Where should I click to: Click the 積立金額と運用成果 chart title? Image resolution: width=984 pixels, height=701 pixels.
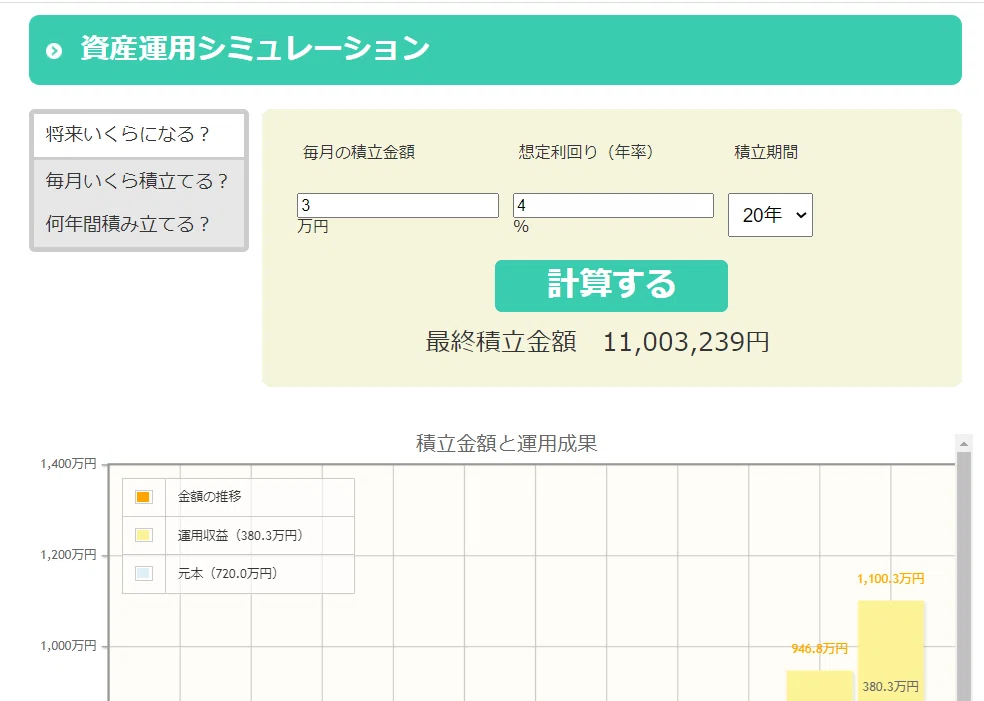pos(506,444)
